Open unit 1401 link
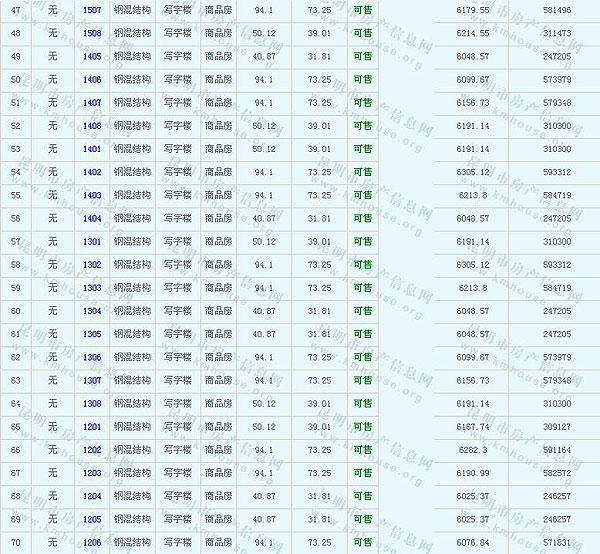Screen dimensions: 600x554 click(x=92, y=148)
